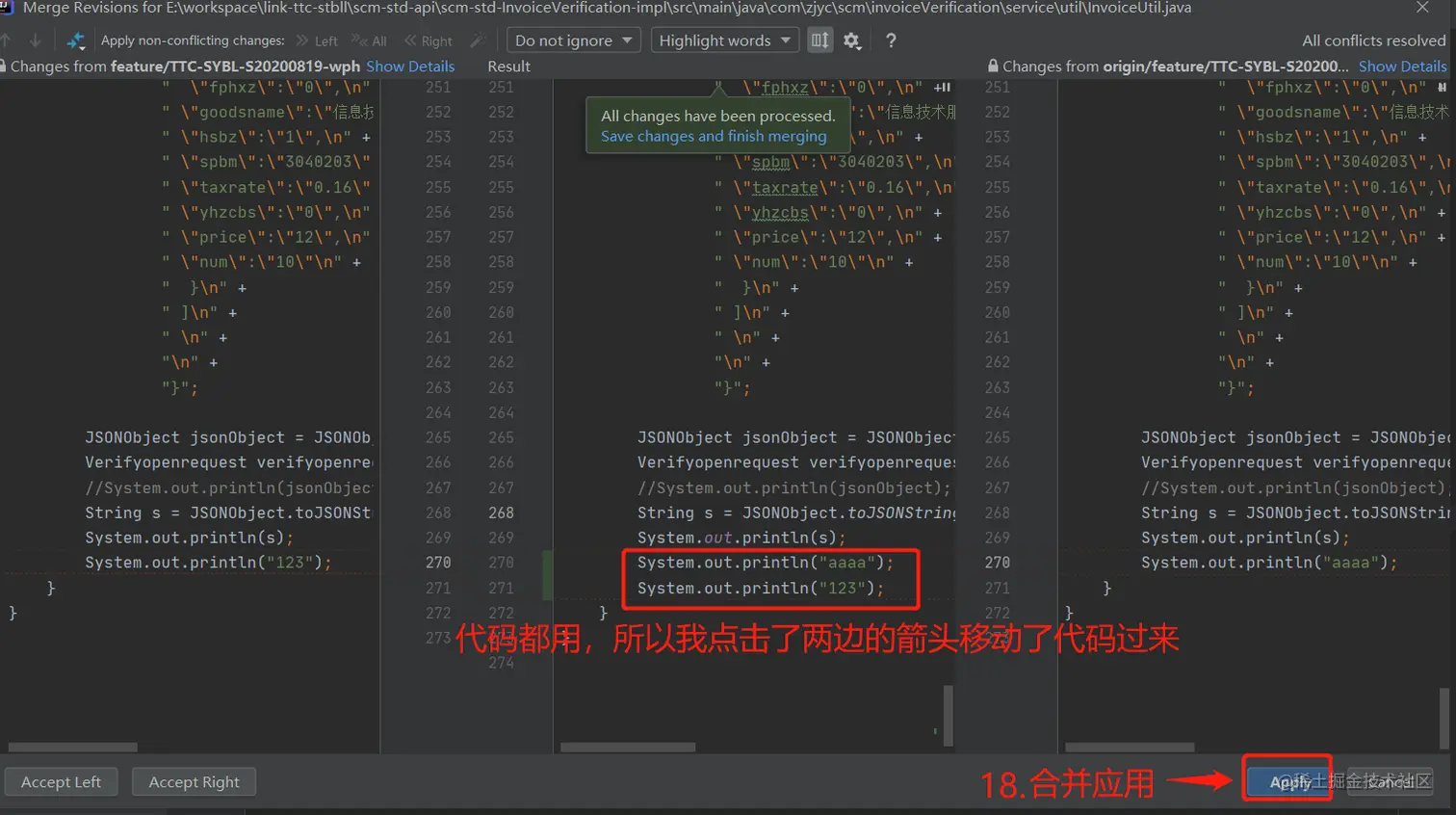Click the compare contents sparkle-arrow icon
Image resolution: width=1456 pixels, height=815 pixels.
pyautogui.click(x=75, y=40)
